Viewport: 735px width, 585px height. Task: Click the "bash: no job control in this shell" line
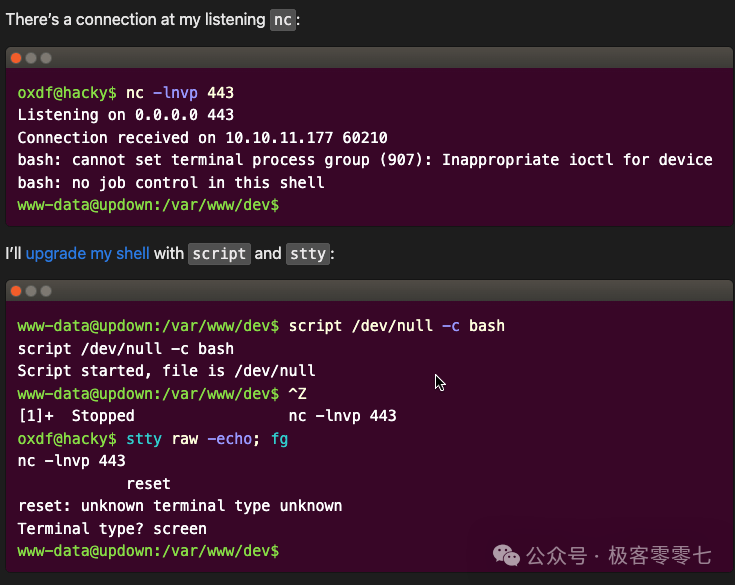point(171,182)
